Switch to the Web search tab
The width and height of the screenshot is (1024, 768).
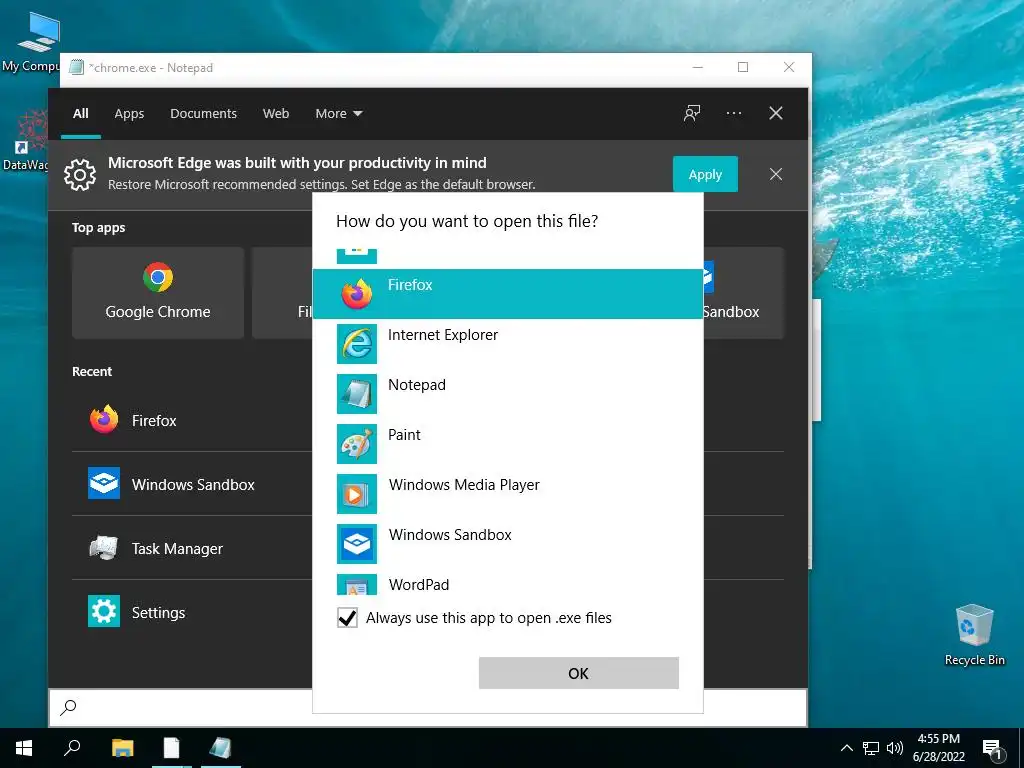pyautogui.click(x=276, y=114)
